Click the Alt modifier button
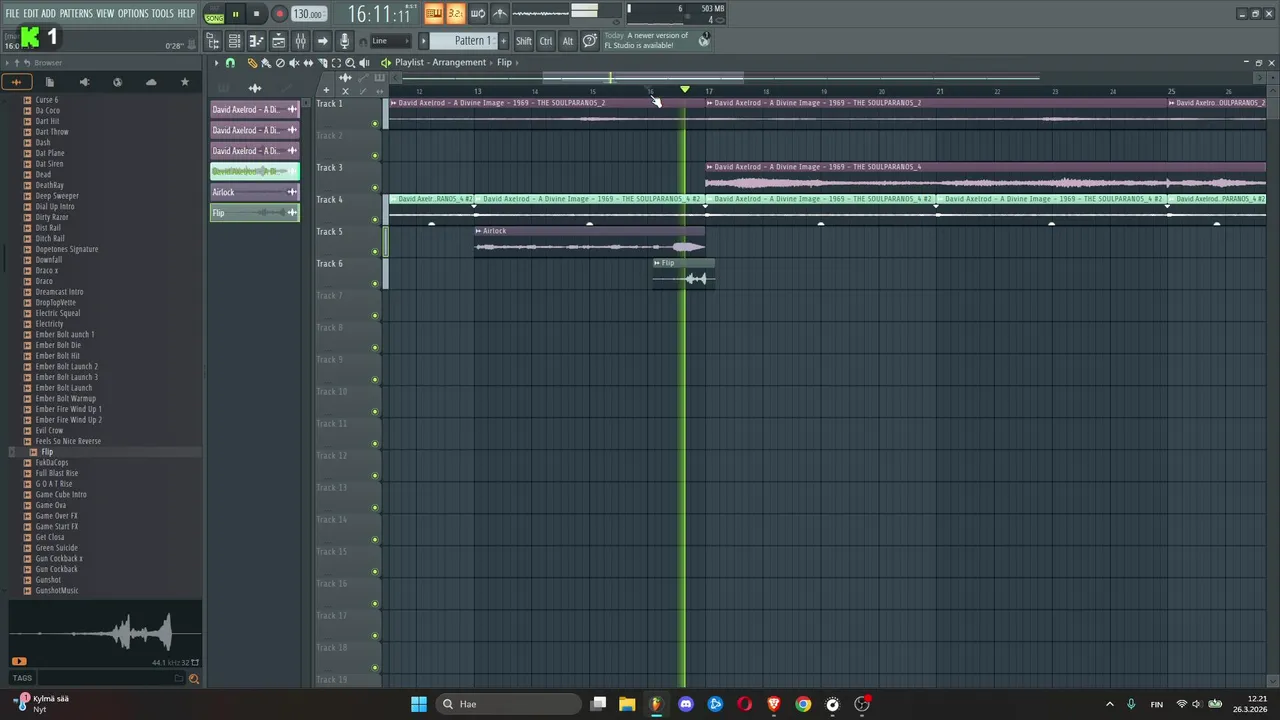The width and height of the screenshot is (1280, 720). point(568,41)
